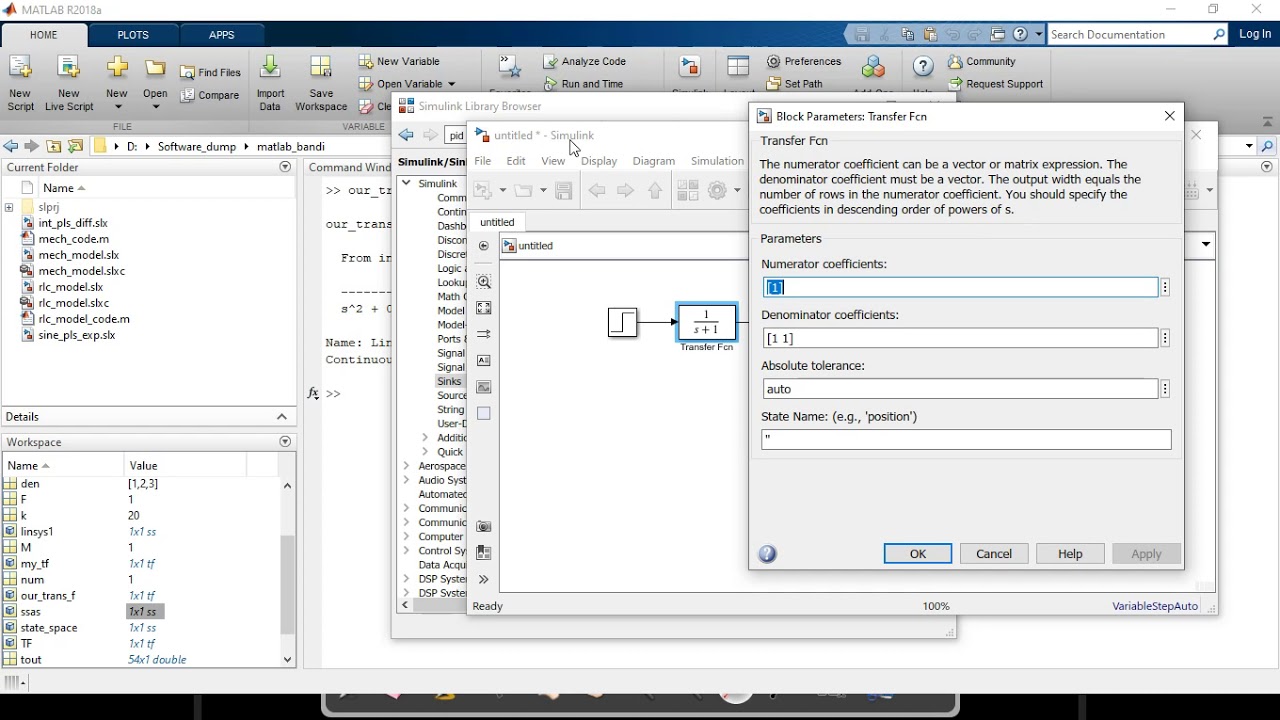Click the Analyze Code tool
The image size is (1280, 720).
tap(585, 61)
